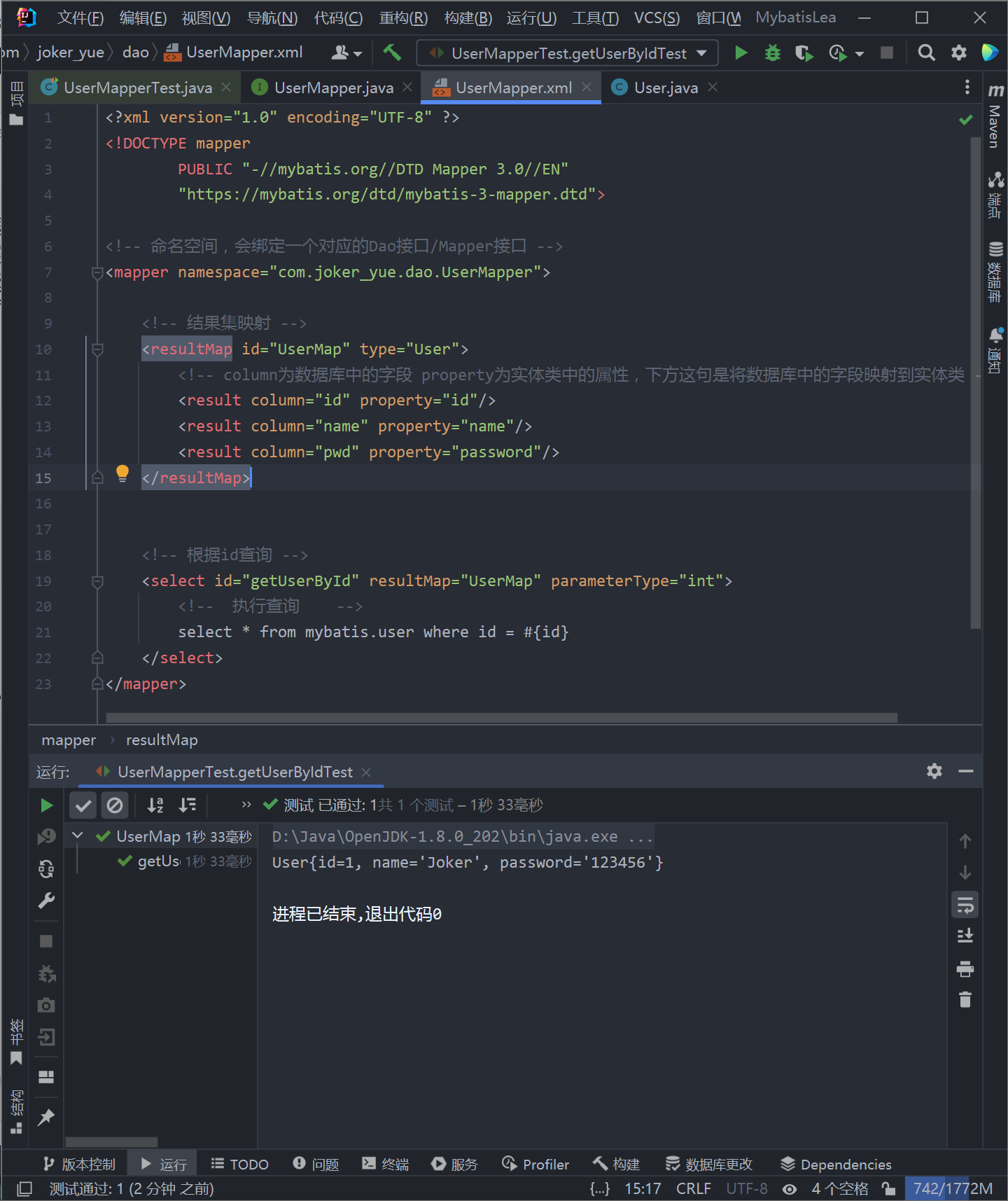Build project with the hammer icon

click(x=392, y=53)
